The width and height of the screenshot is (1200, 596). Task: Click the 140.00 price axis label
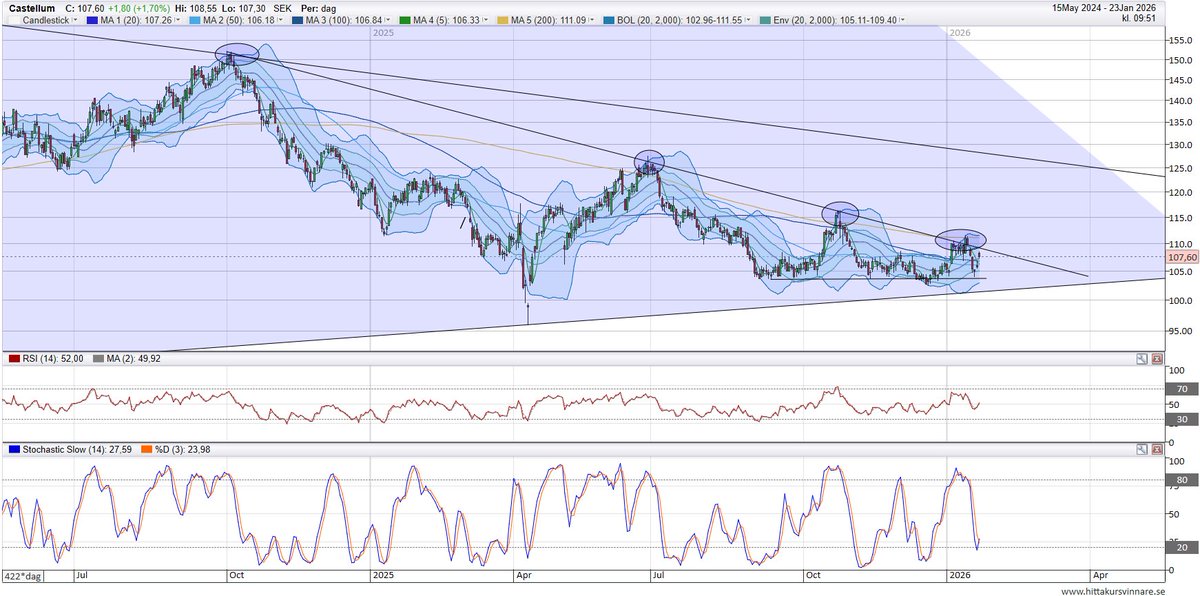1181,100
